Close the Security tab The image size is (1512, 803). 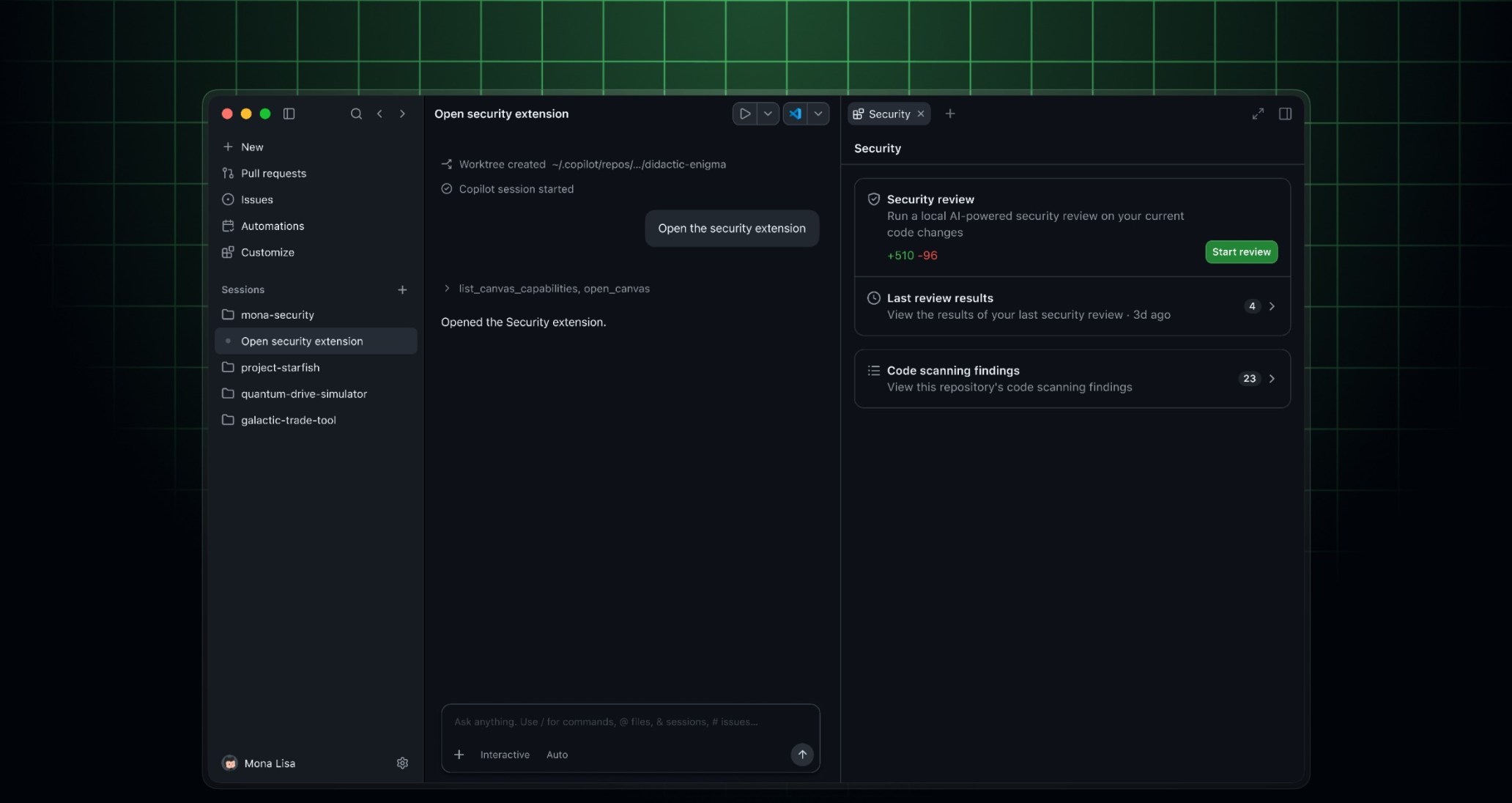pyautogui.click(x=921, y=114)
